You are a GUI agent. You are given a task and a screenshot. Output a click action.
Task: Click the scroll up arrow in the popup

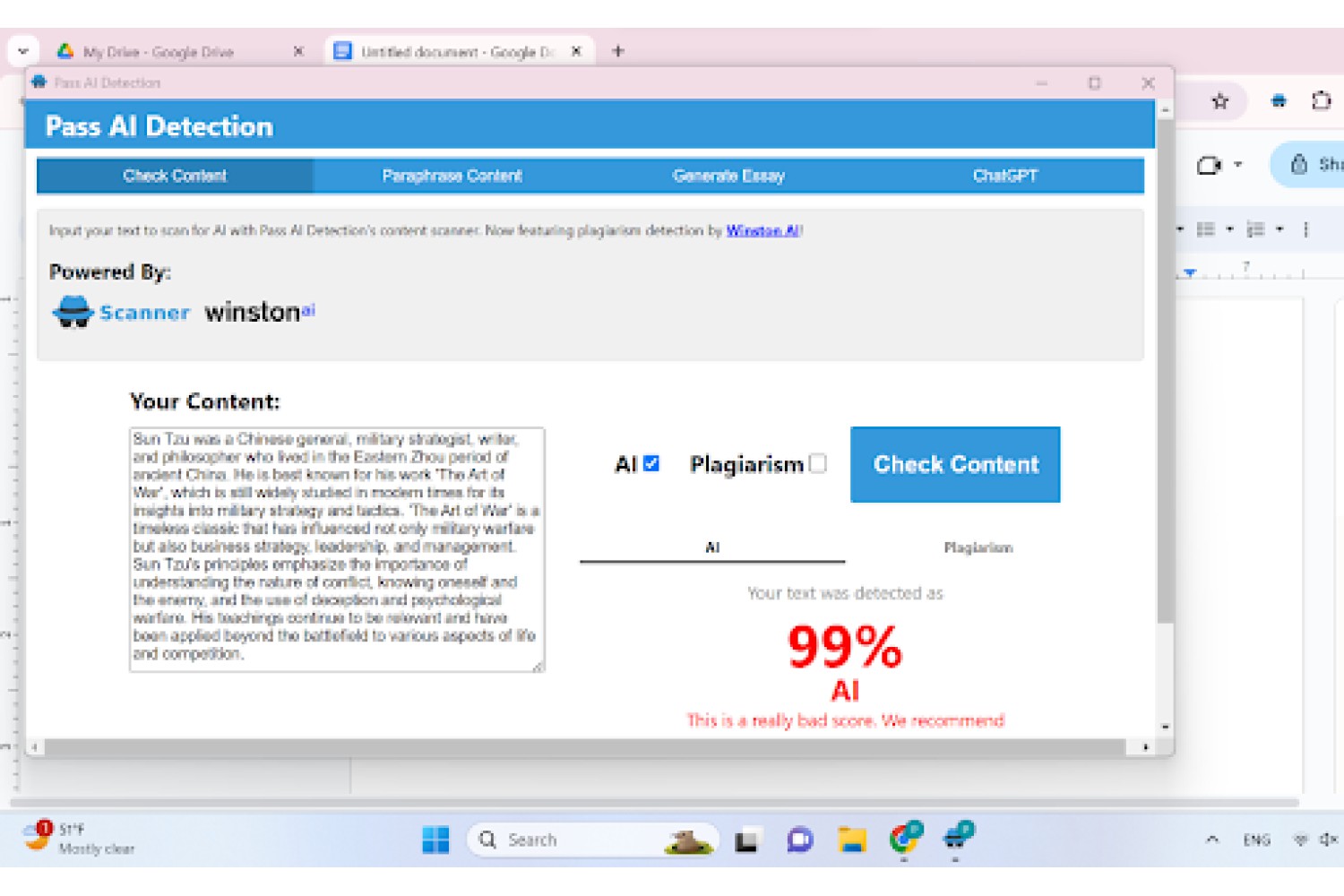pyautogui.click(x=1165, y=109)
